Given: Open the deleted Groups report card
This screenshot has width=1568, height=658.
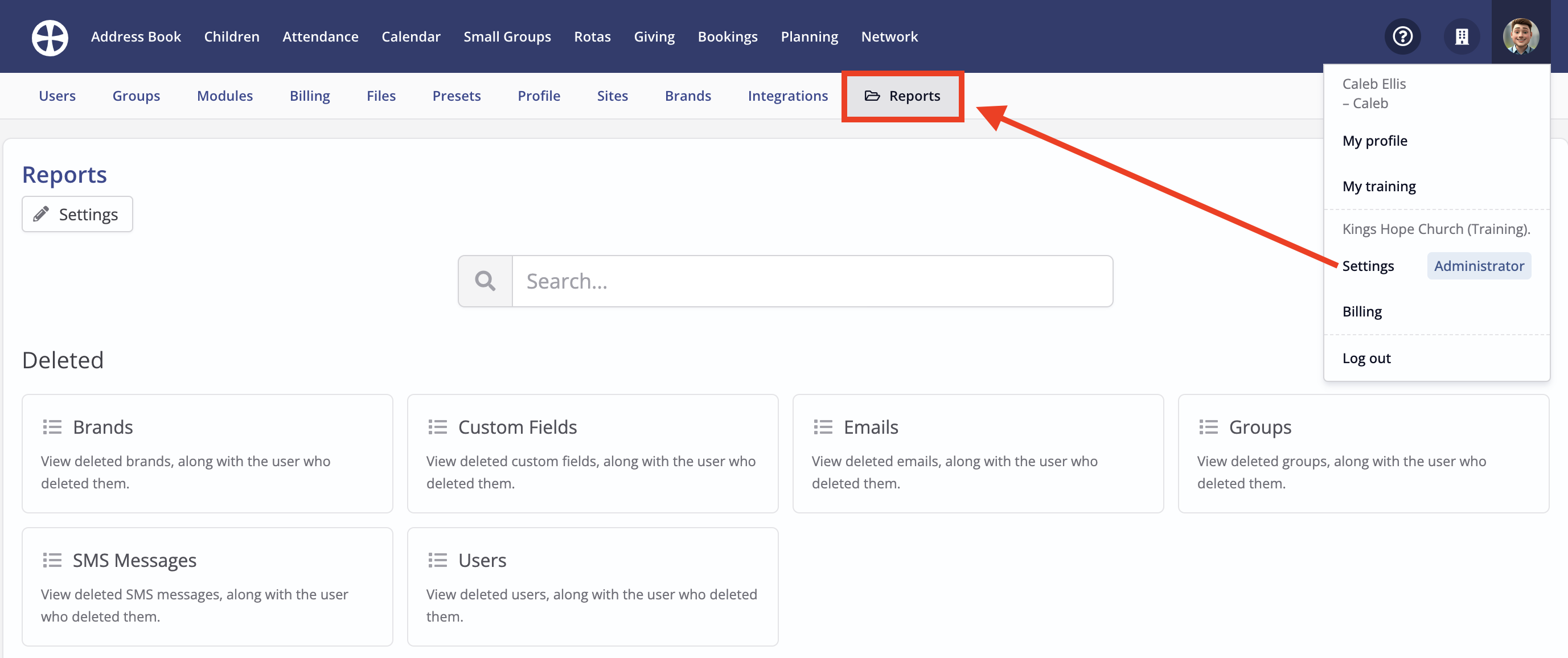Looking at the screenshot, I should pyautogui.click(x=1364, y=454).
